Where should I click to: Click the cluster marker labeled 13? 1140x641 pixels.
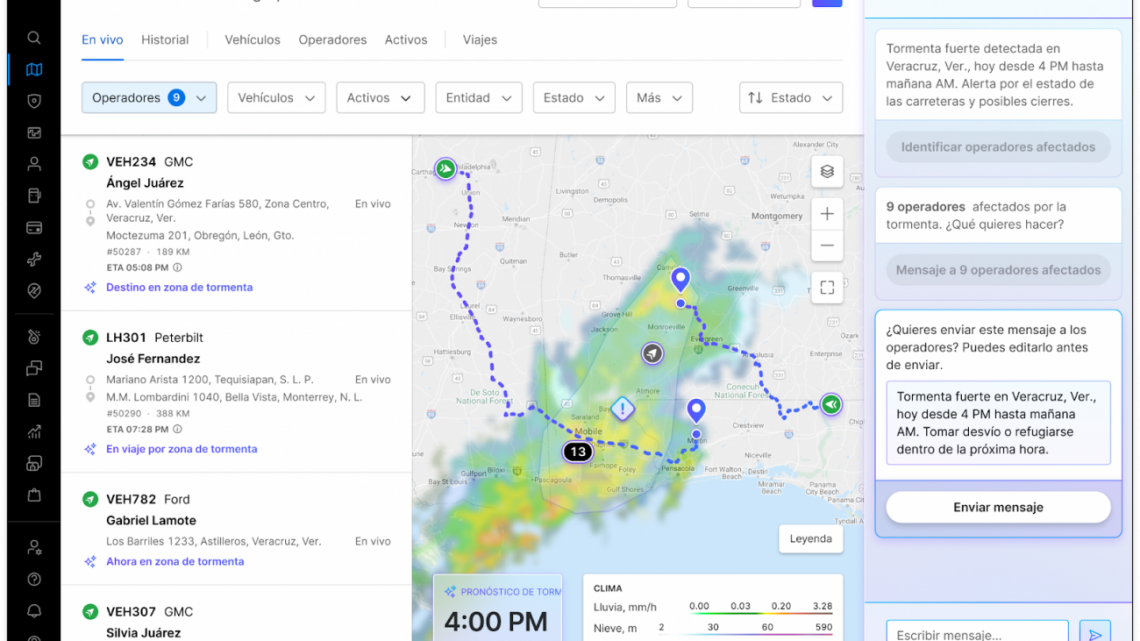click(577, 452)
